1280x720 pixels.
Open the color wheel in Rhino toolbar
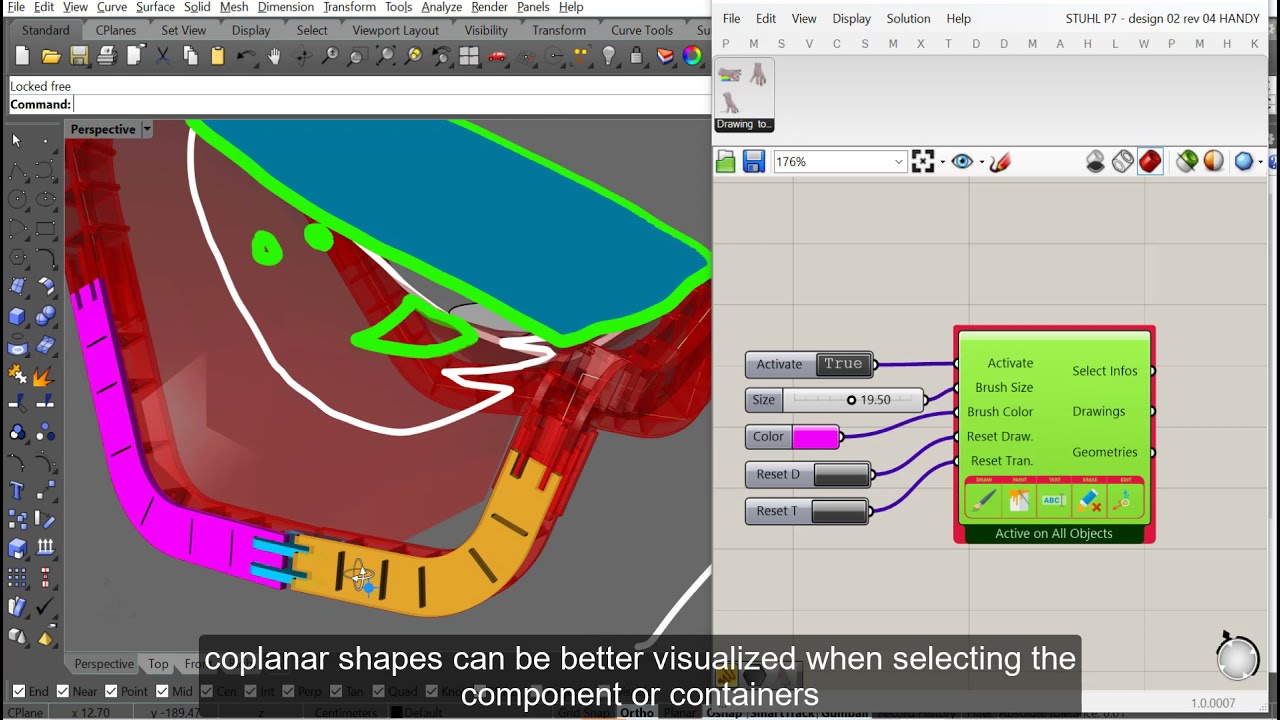pos(692,56)
